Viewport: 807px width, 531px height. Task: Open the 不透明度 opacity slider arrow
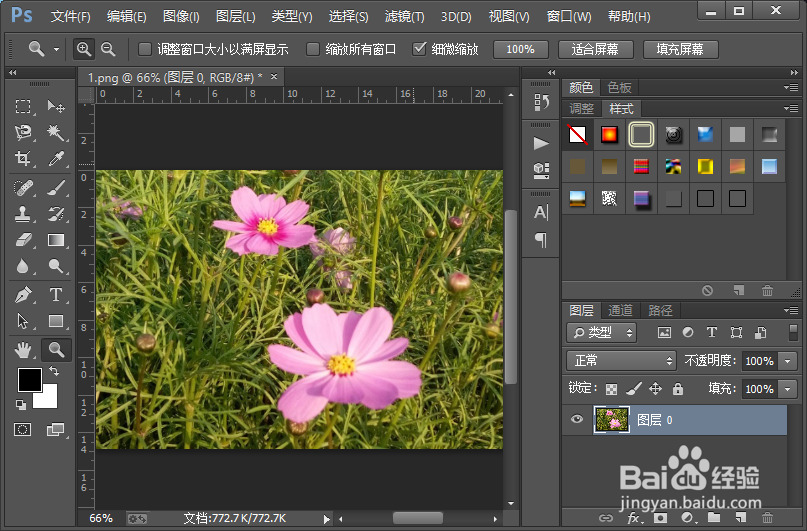[x=787, y=361]
